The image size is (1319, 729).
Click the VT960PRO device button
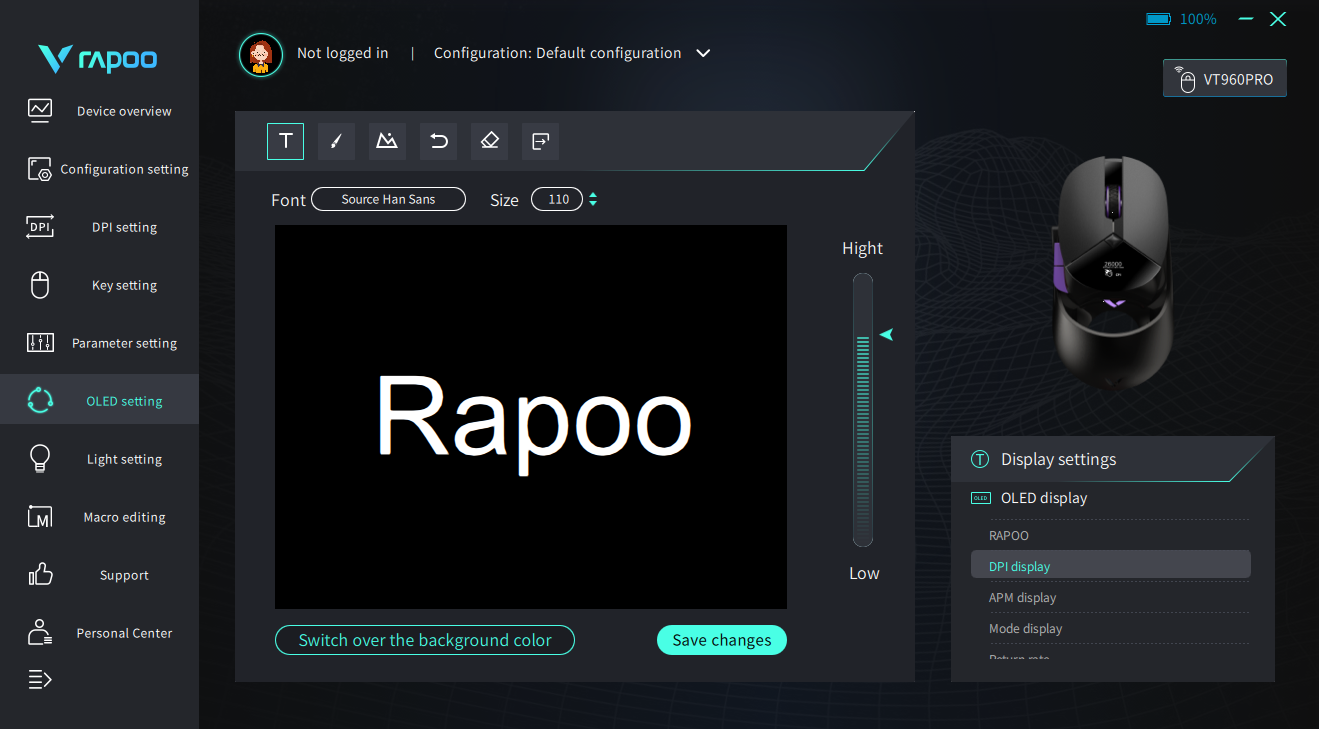point(1225,79)
